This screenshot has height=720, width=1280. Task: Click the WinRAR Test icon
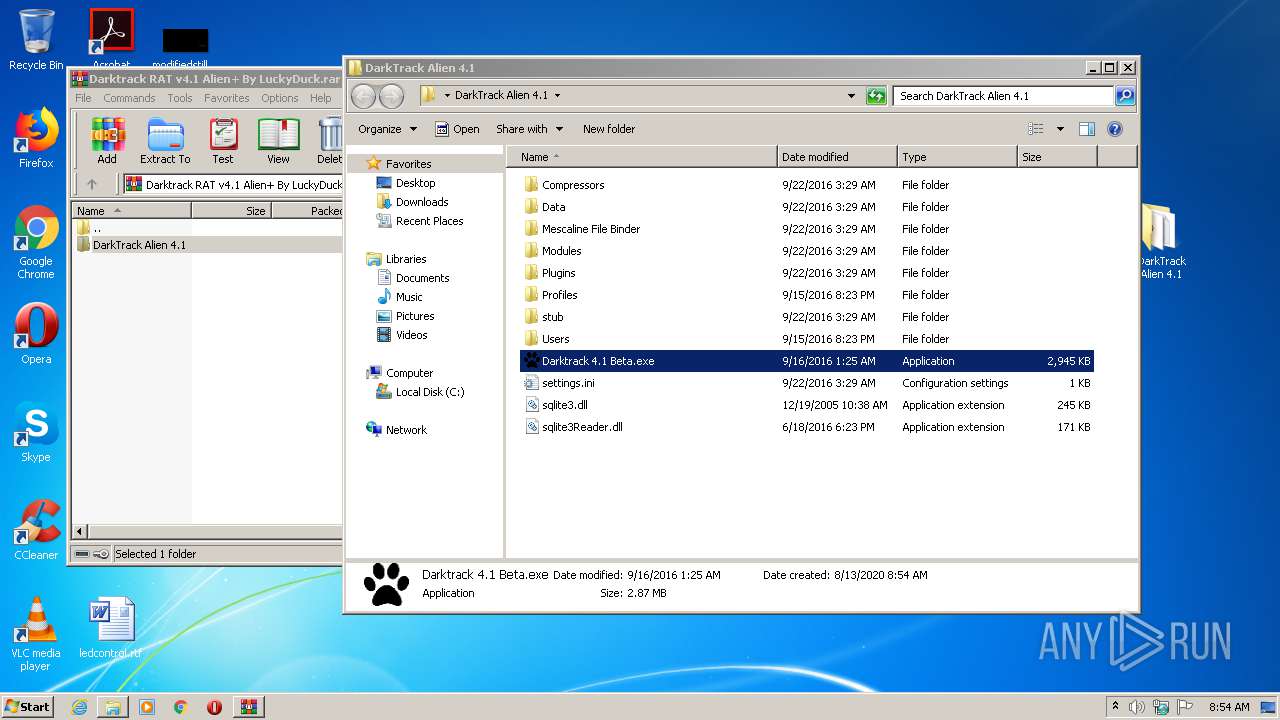pos(223,140)
